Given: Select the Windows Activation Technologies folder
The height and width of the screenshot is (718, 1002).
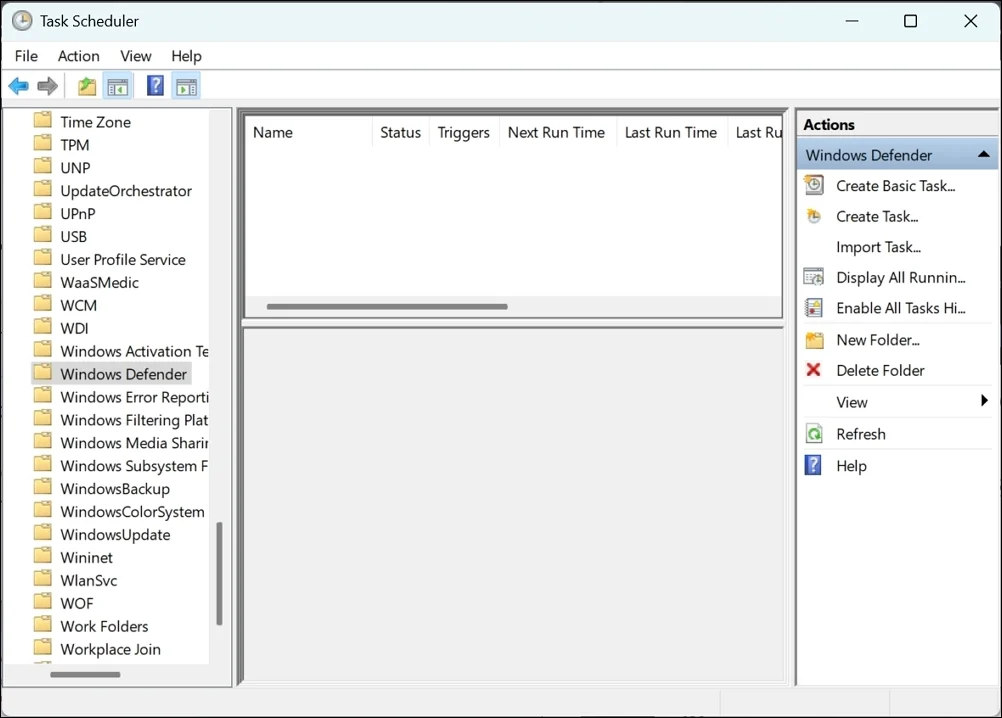Looking at the screenshot, I should pos(134,352).
